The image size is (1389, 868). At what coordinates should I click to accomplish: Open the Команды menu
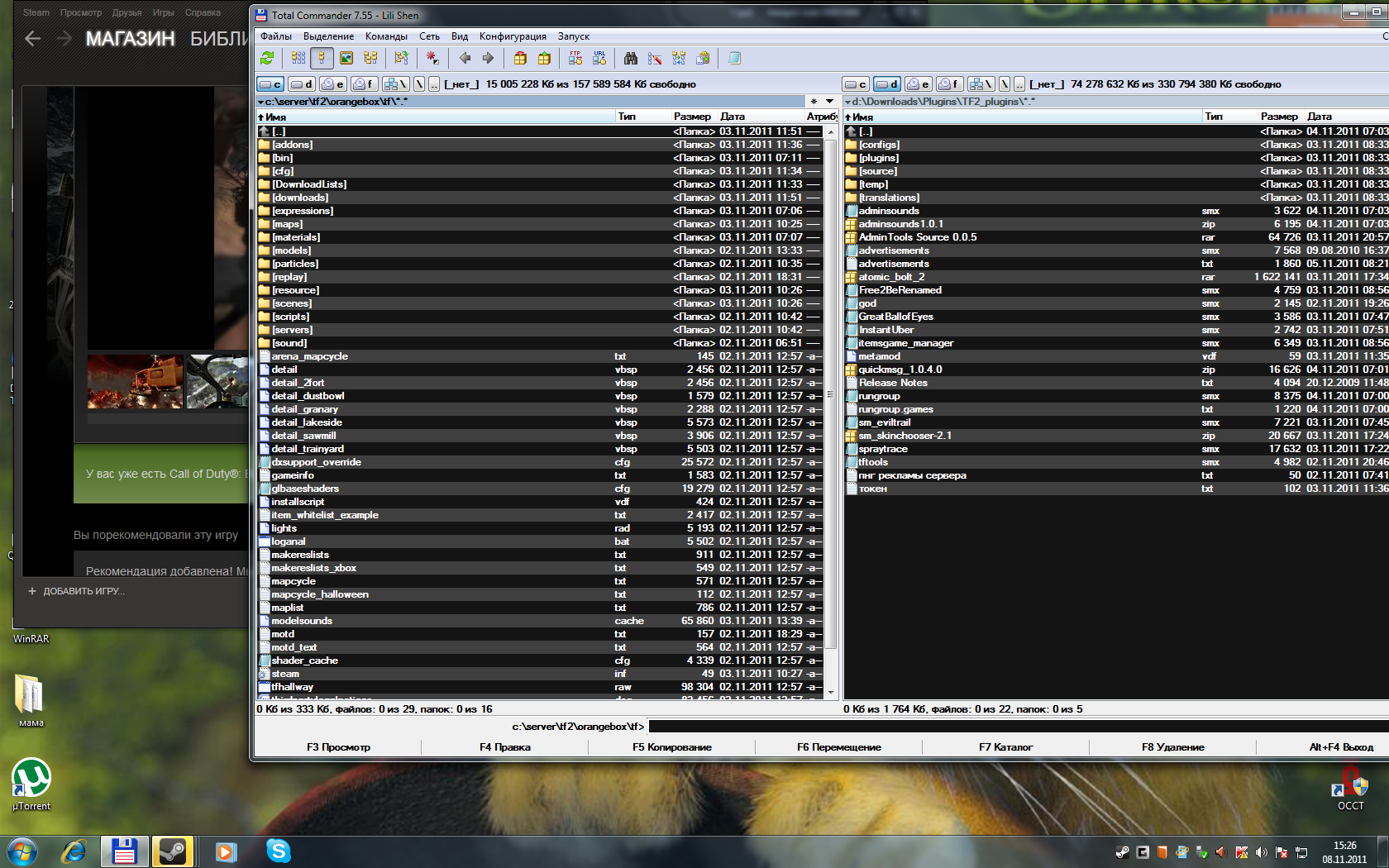coord(386,36)
